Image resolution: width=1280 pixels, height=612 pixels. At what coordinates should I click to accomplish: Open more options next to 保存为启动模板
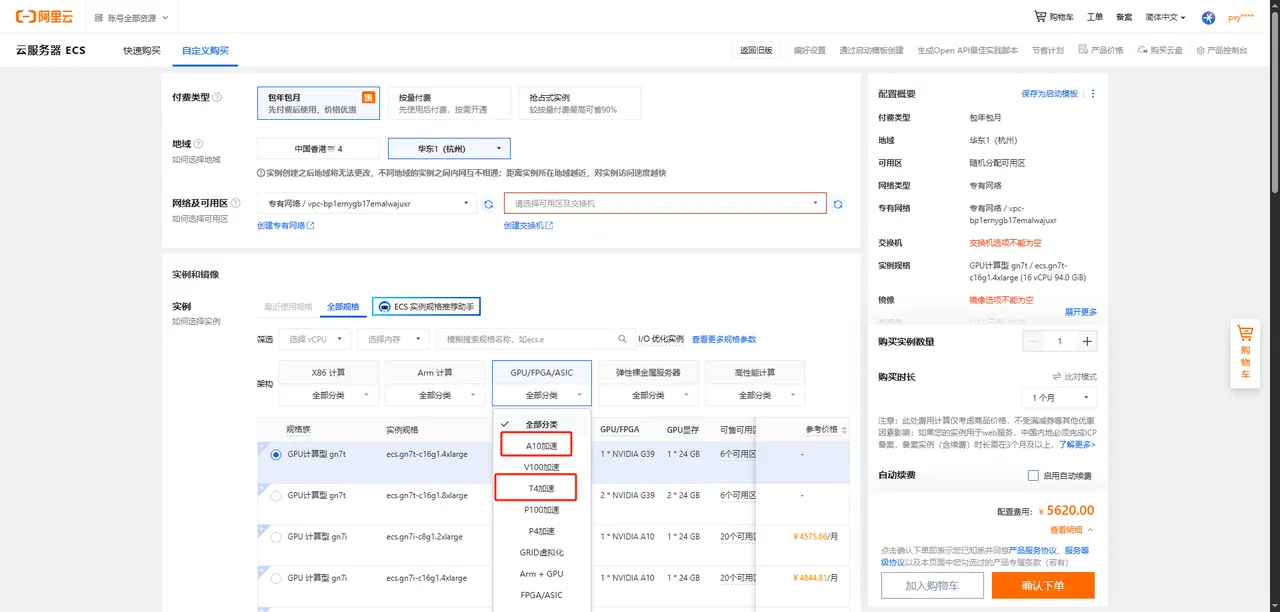point(1093,94)
